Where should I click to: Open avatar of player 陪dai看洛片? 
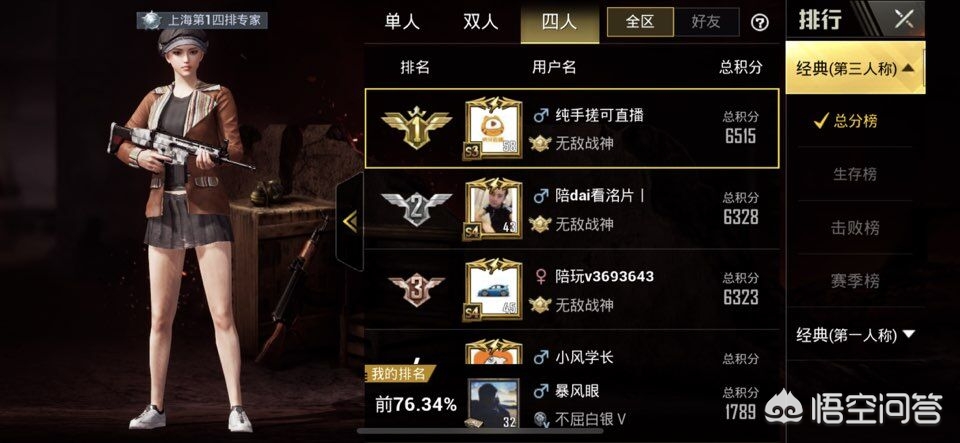pos(493,209)
